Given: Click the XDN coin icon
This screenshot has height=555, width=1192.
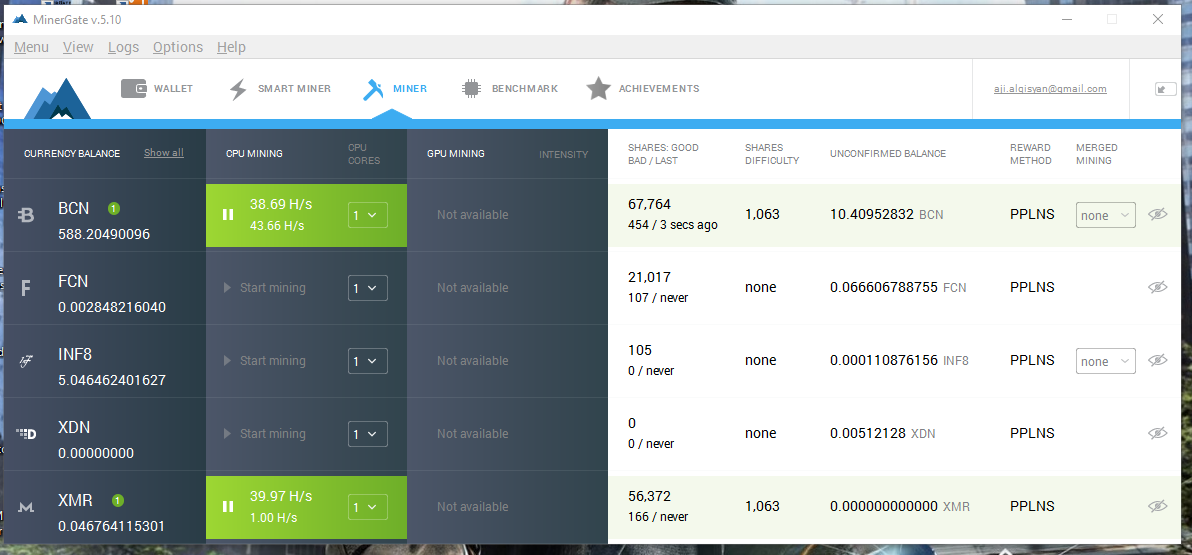Looking at the screenshot, I should coord(27,434).
